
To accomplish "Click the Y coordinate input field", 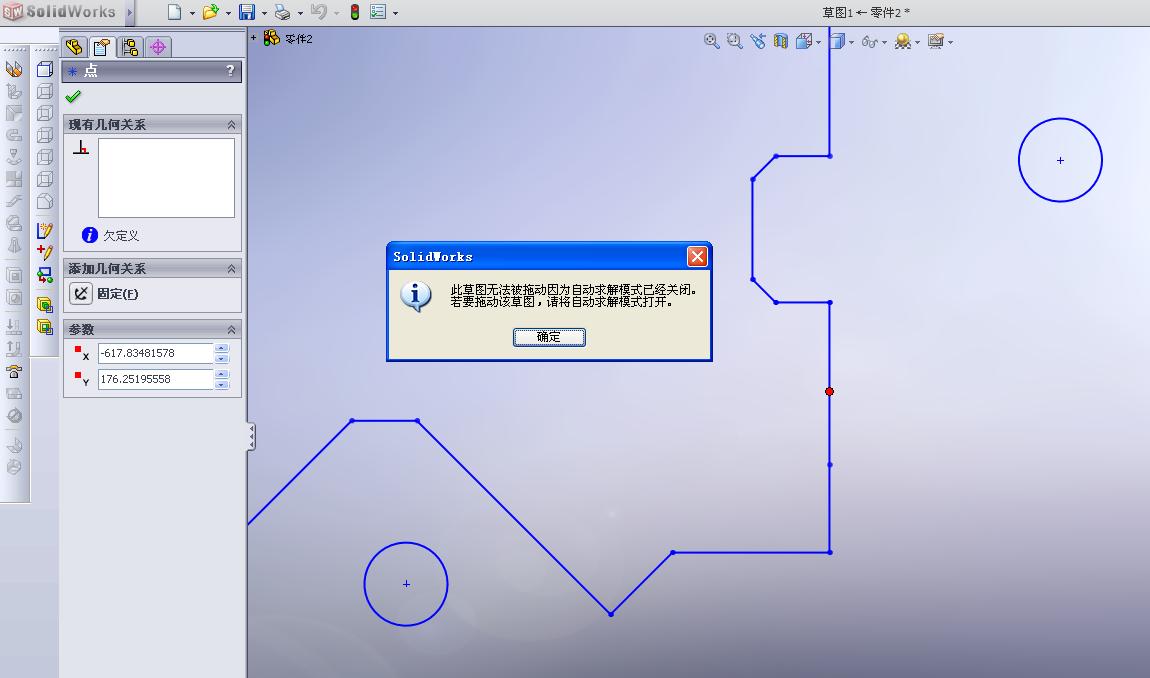I will 155,379.
